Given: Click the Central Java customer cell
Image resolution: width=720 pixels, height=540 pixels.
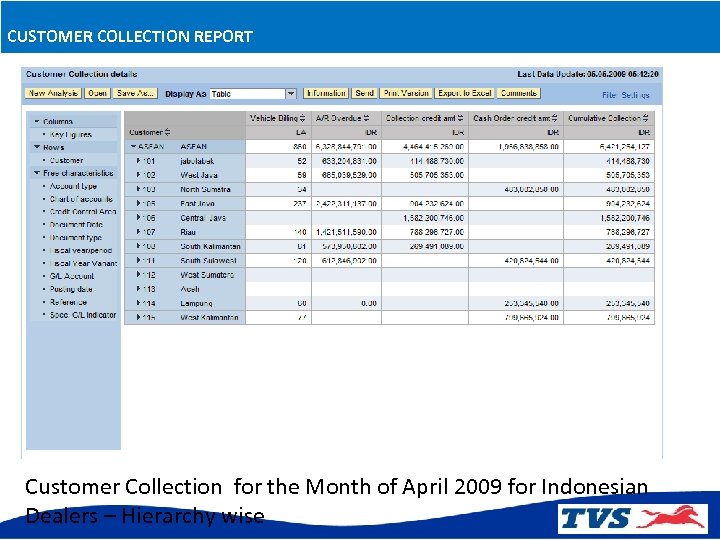Looking at the screenshot, I should [203, 218].
